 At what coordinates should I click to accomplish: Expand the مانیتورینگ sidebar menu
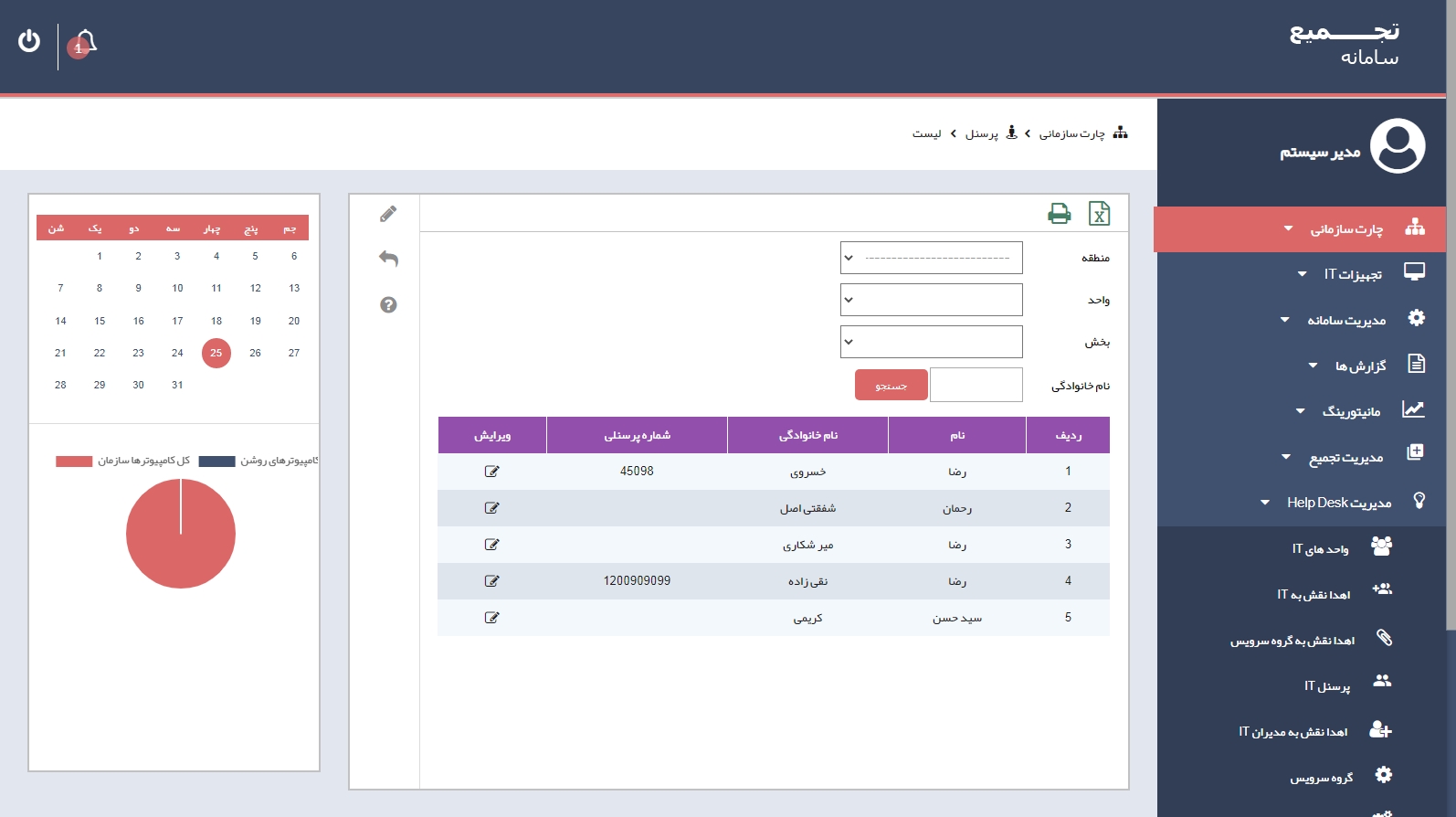1350,411
